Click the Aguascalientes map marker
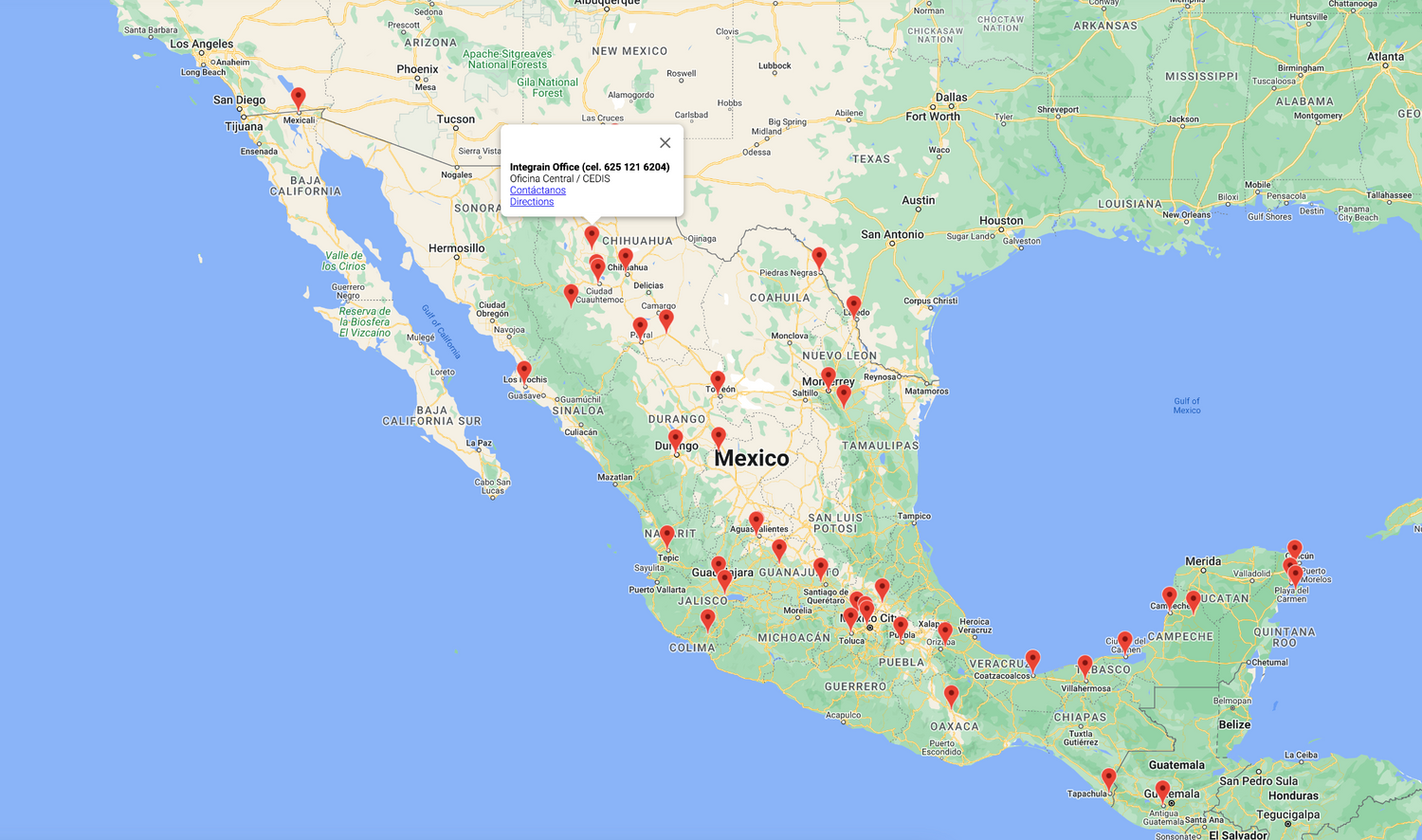This screenshot has width=1422, height=840. tap(756, 521)
